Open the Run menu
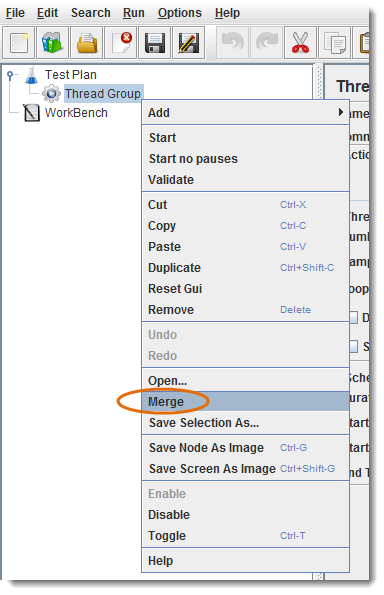The width and height of the screenshot is (384, 595). pyautogui.click(x=134, y=13)
